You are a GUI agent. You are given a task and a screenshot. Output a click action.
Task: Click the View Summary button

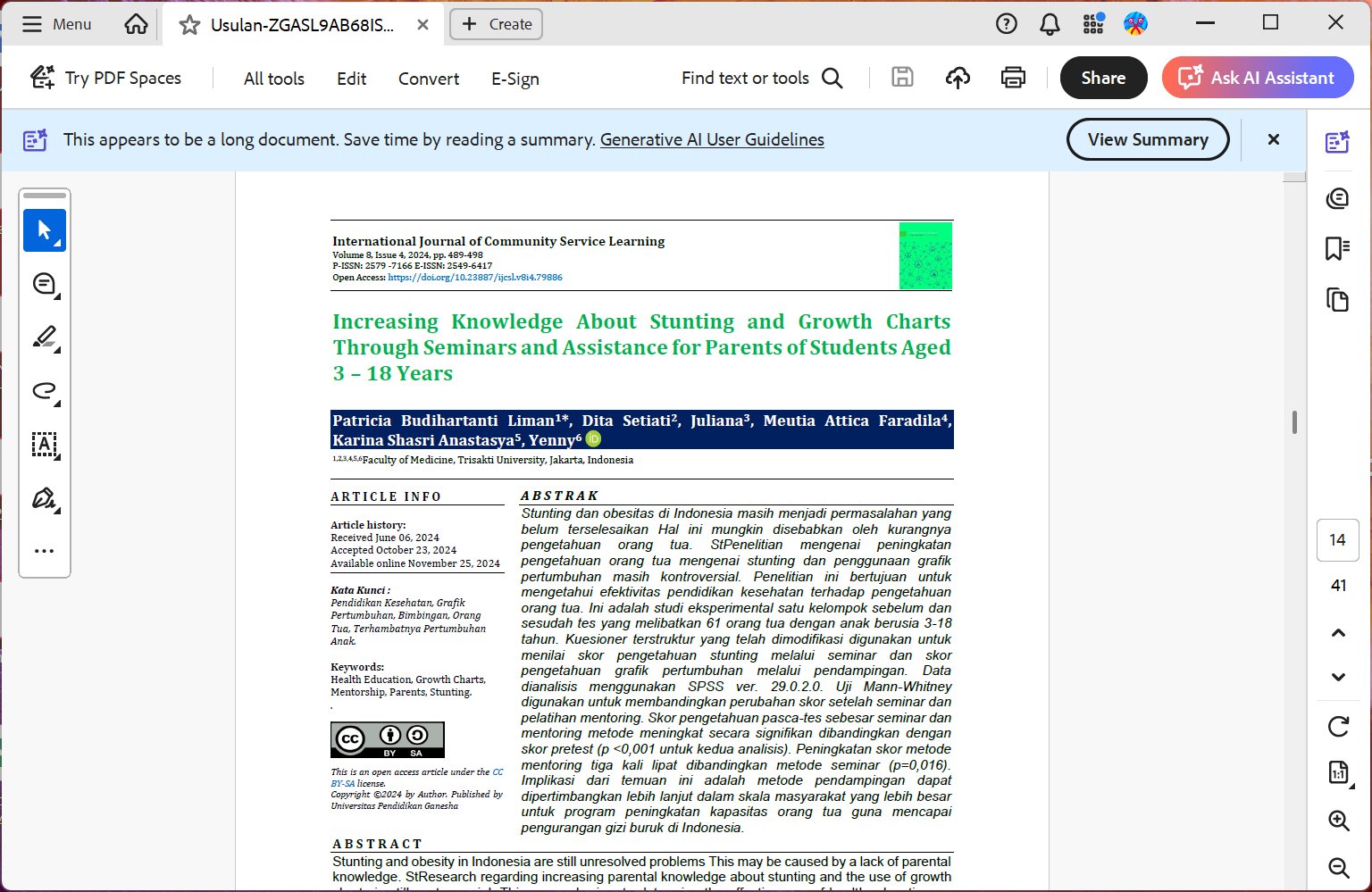click(1148, 139)
